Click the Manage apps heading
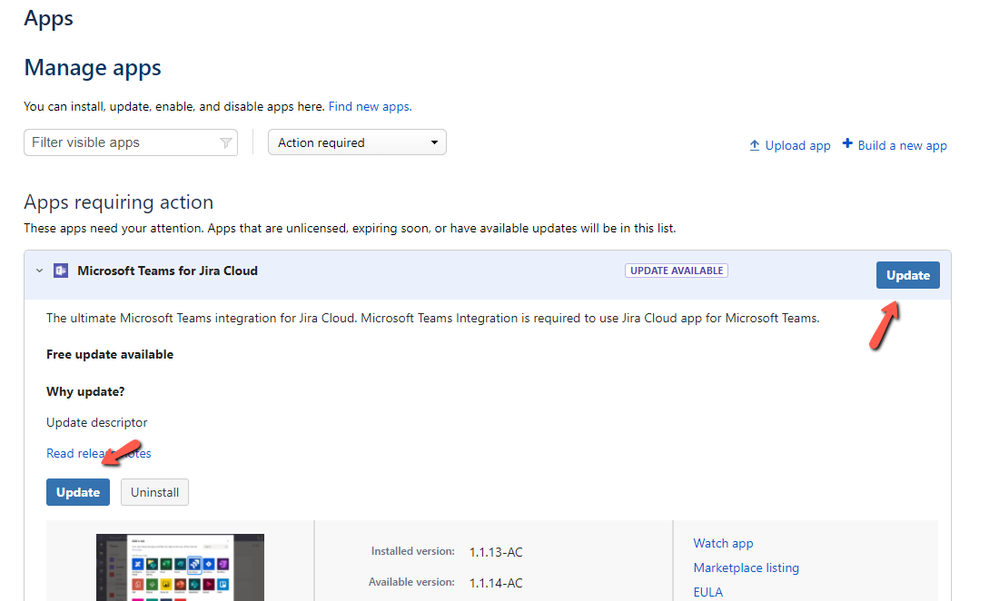 coord(92,68)
